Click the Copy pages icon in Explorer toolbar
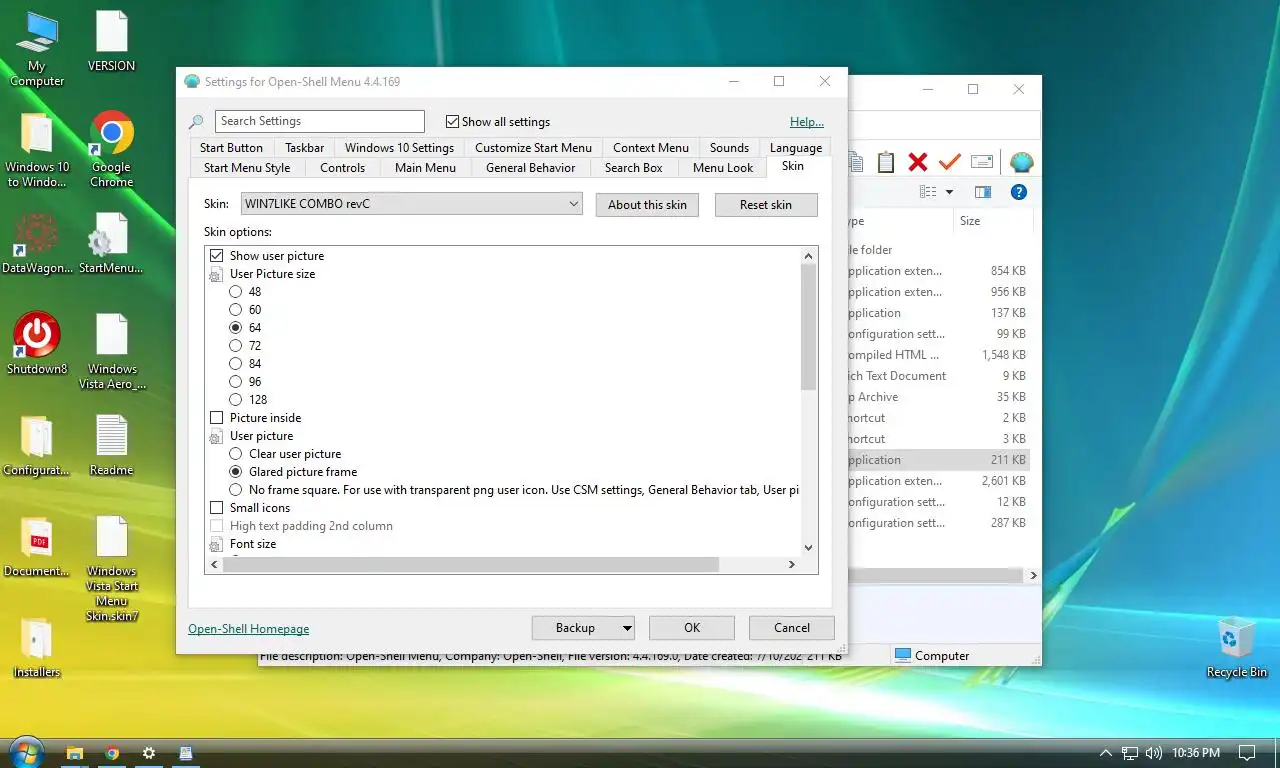This screenshot has width=1280, height=768. pyautogui.click(x=856, y=162)
